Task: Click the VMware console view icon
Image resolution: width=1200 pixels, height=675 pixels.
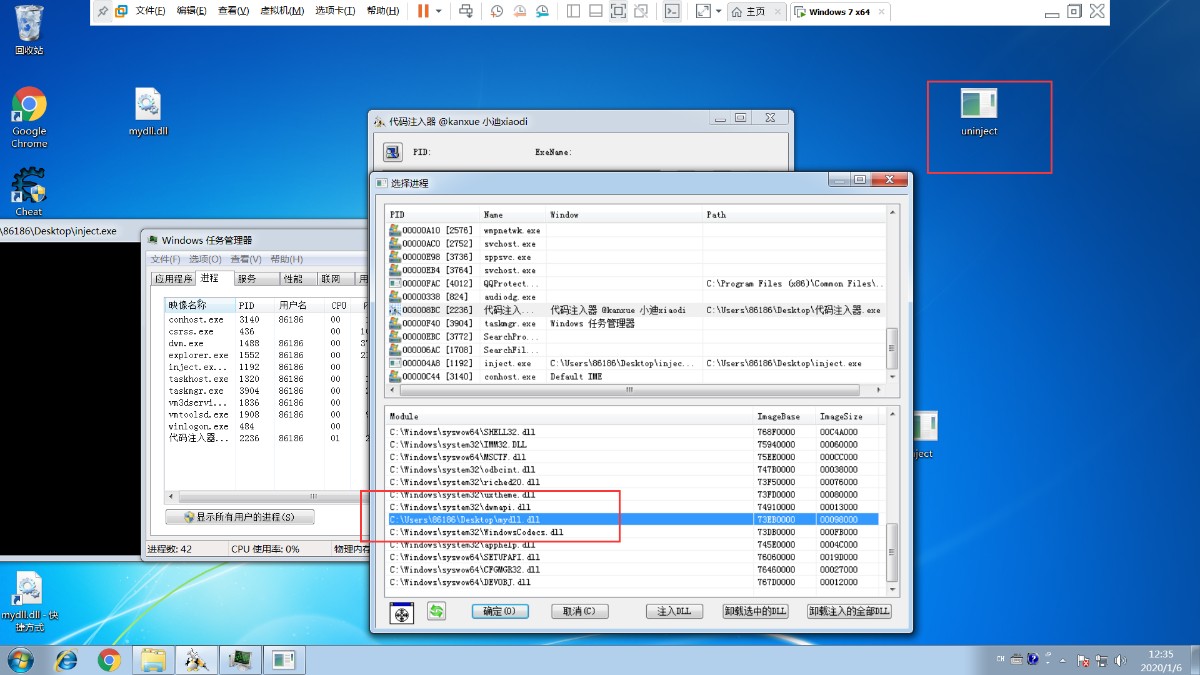Action: click(x=673, y=11)
